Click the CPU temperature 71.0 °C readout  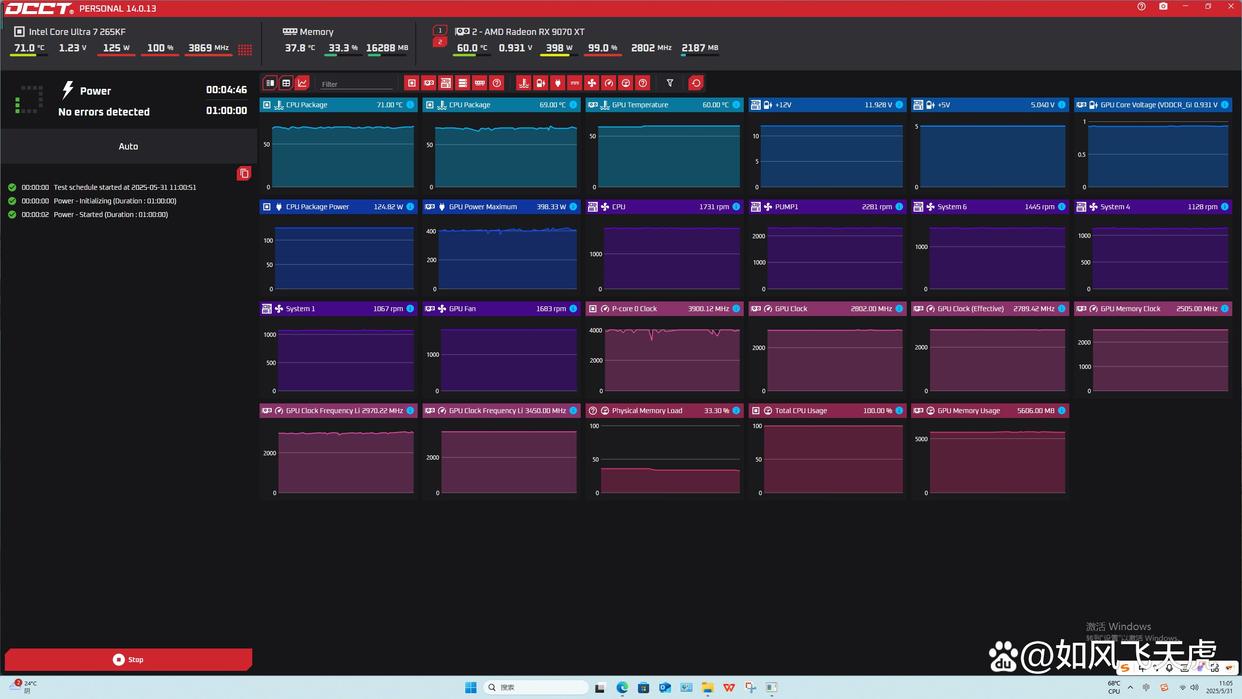(28, 48)
